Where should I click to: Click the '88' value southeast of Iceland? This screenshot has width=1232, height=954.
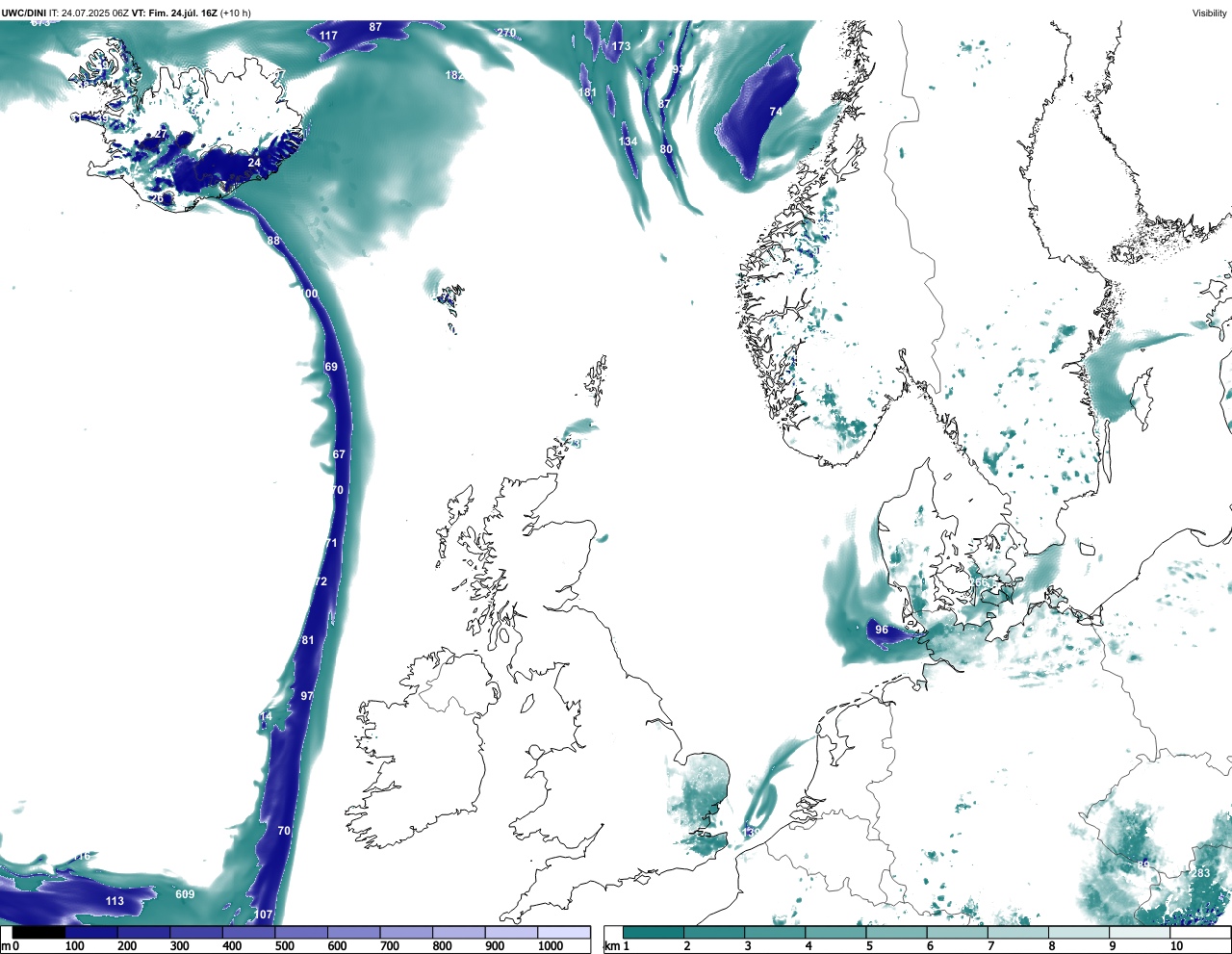coord(273,241)
